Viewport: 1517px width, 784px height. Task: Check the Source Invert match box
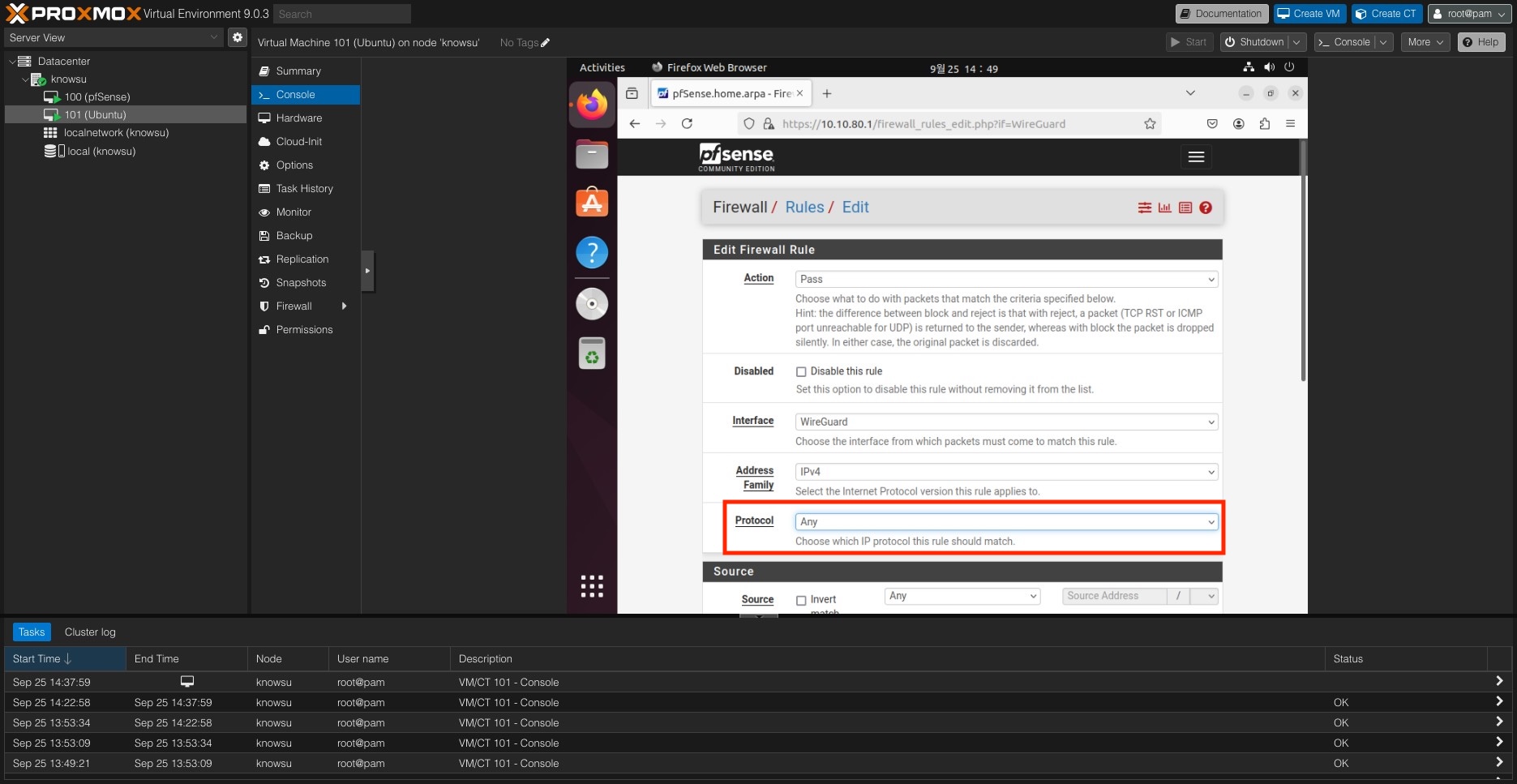point(801,601)
